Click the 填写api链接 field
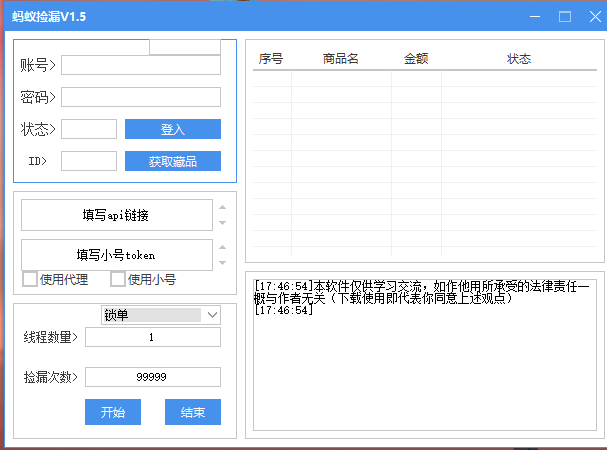Screen dimensions: 607x450 coord(117,215)
